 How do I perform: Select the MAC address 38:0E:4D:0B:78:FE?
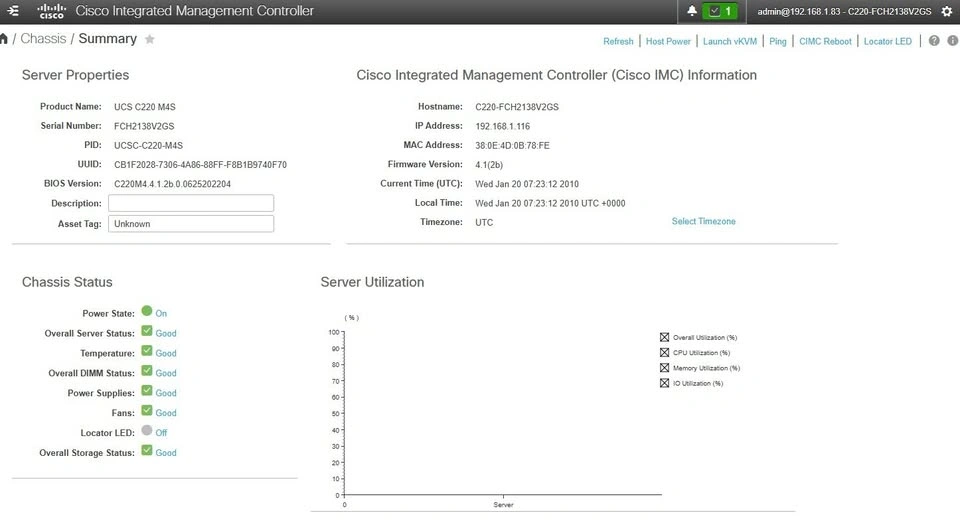512,146
